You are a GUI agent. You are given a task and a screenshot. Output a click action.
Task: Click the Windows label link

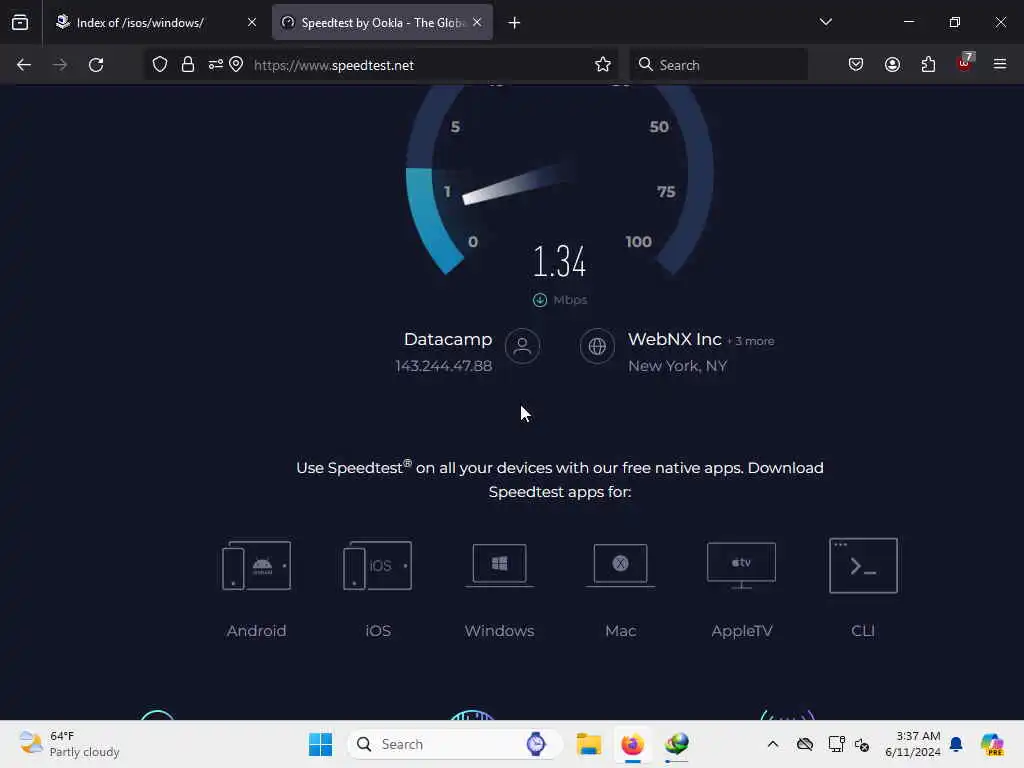click(500, 631)
